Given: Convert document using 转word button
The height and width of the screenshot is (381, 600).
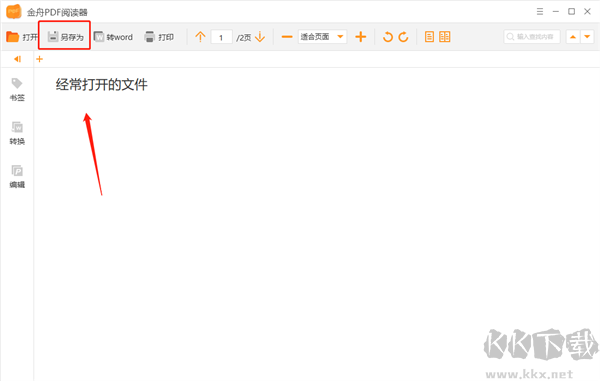Looking at the screenshot, I should pos(113,37).
